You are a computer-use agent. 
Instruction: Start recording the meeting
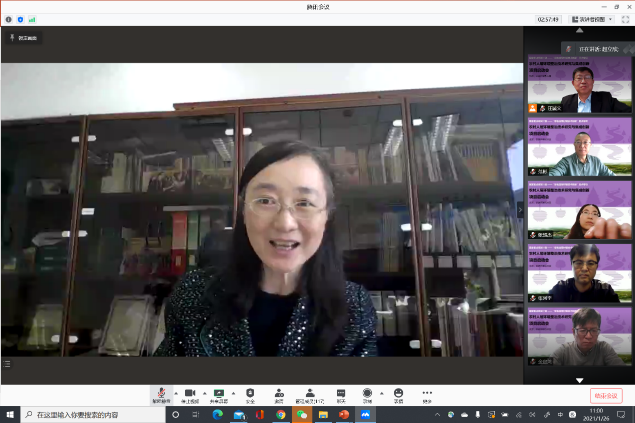click(x=367, y=393)
